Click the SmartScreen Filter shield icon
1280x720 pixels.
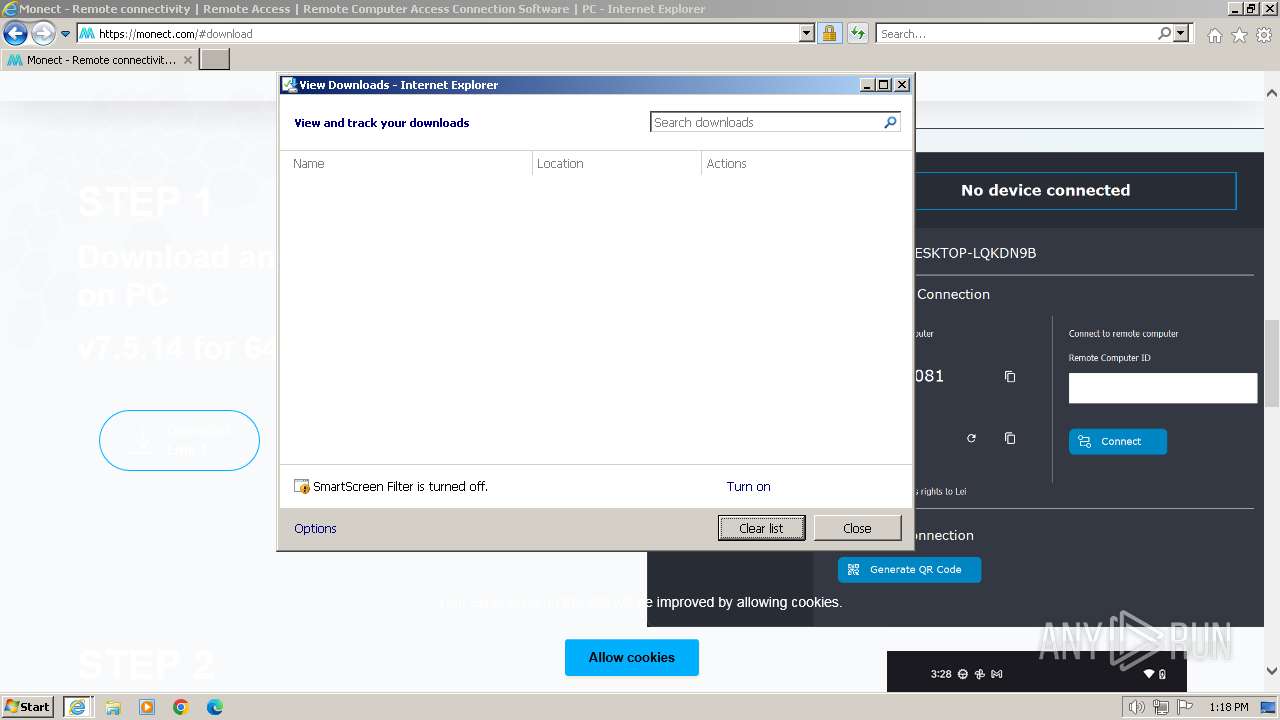point(302,487)
